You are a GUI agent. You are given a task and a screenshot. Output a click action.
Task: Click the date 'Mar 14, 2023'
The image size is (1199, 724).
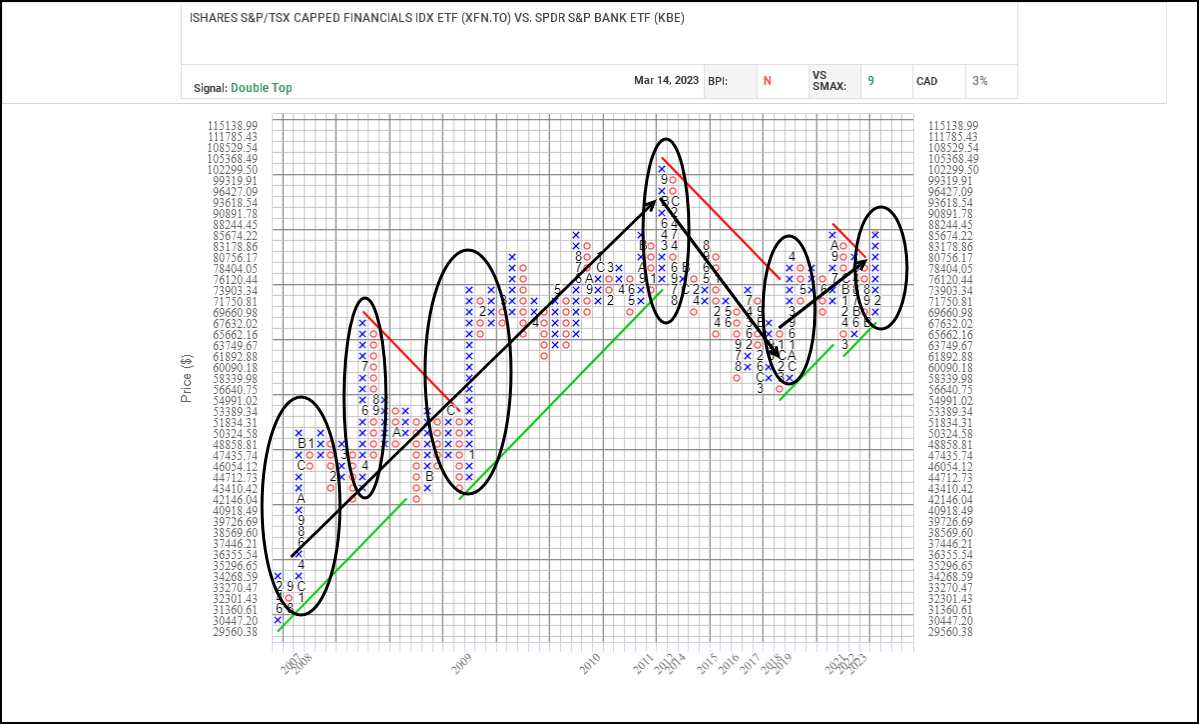[666, 80]
